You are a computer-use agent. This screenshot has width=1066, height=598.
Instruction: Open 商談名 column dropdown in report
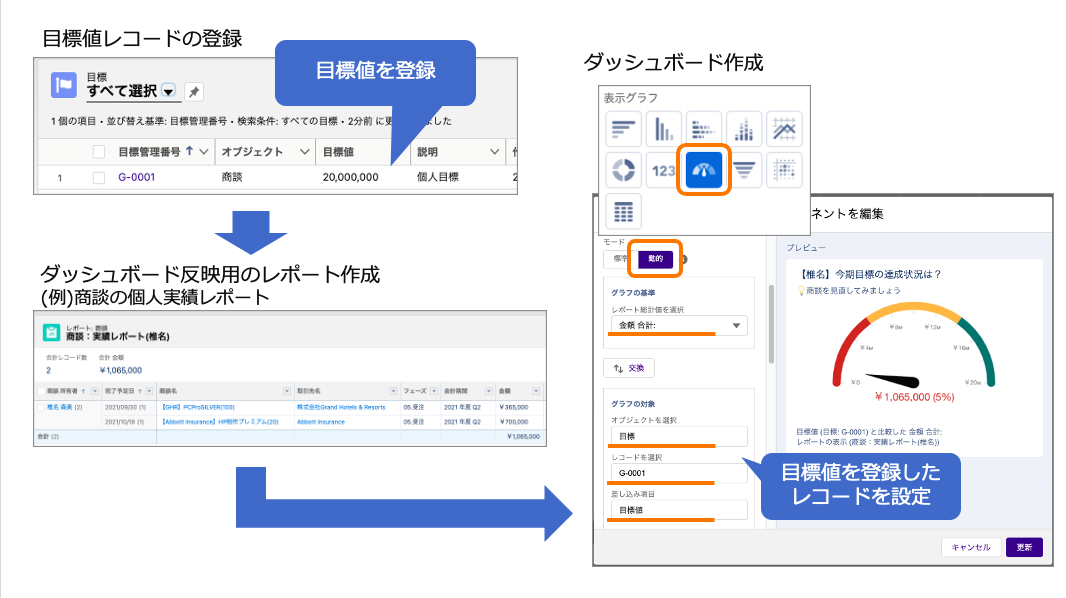tap(287, 391)
